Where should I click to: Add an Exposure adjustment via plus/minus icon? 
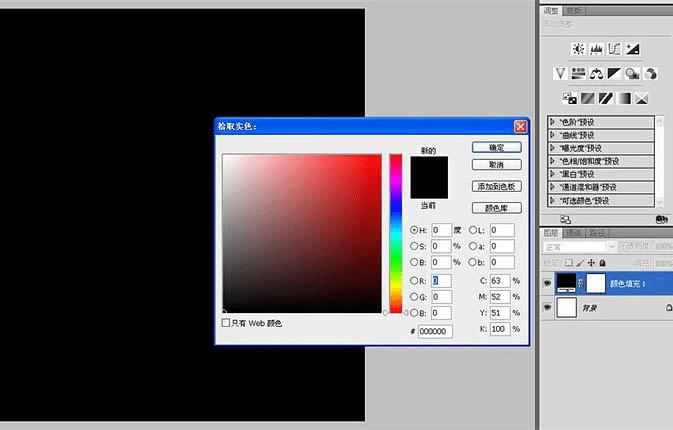pos(633,49)
